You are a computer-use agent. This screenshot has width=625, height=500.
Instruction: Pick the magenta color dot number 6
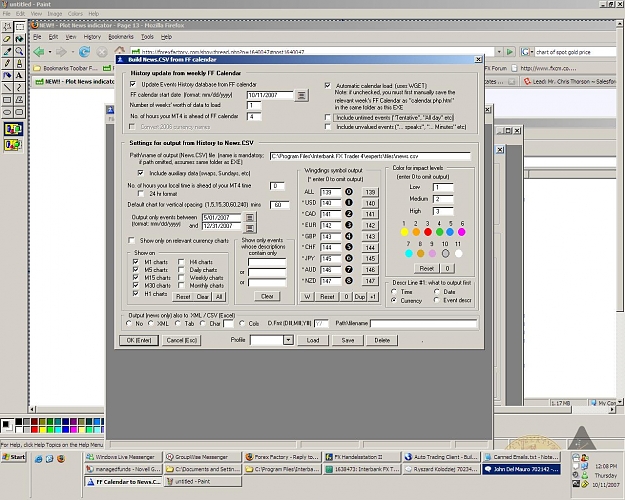(x=462, y=232)
